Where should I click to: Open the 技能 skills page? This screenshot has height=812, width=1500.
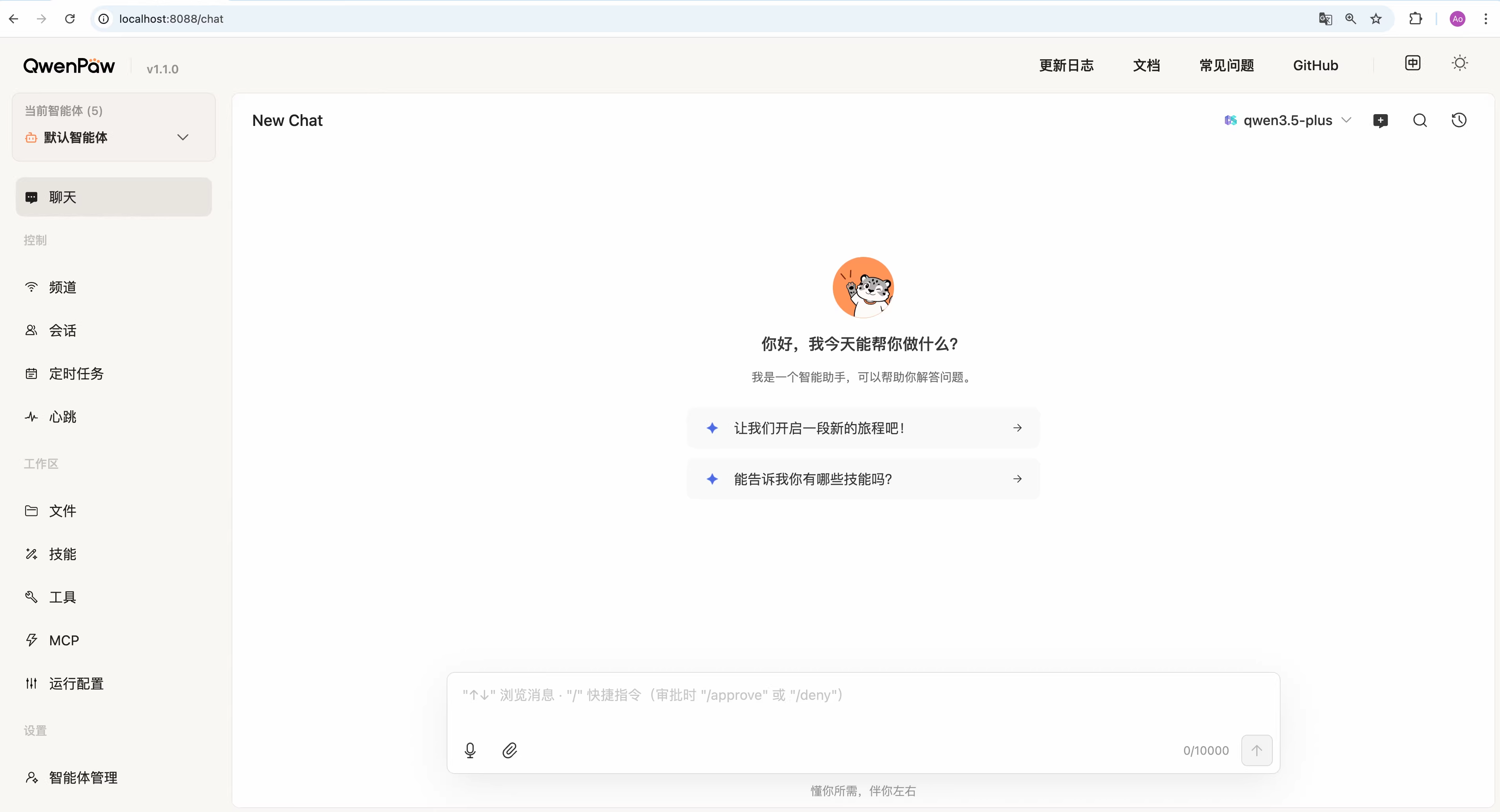click(62, 554)
